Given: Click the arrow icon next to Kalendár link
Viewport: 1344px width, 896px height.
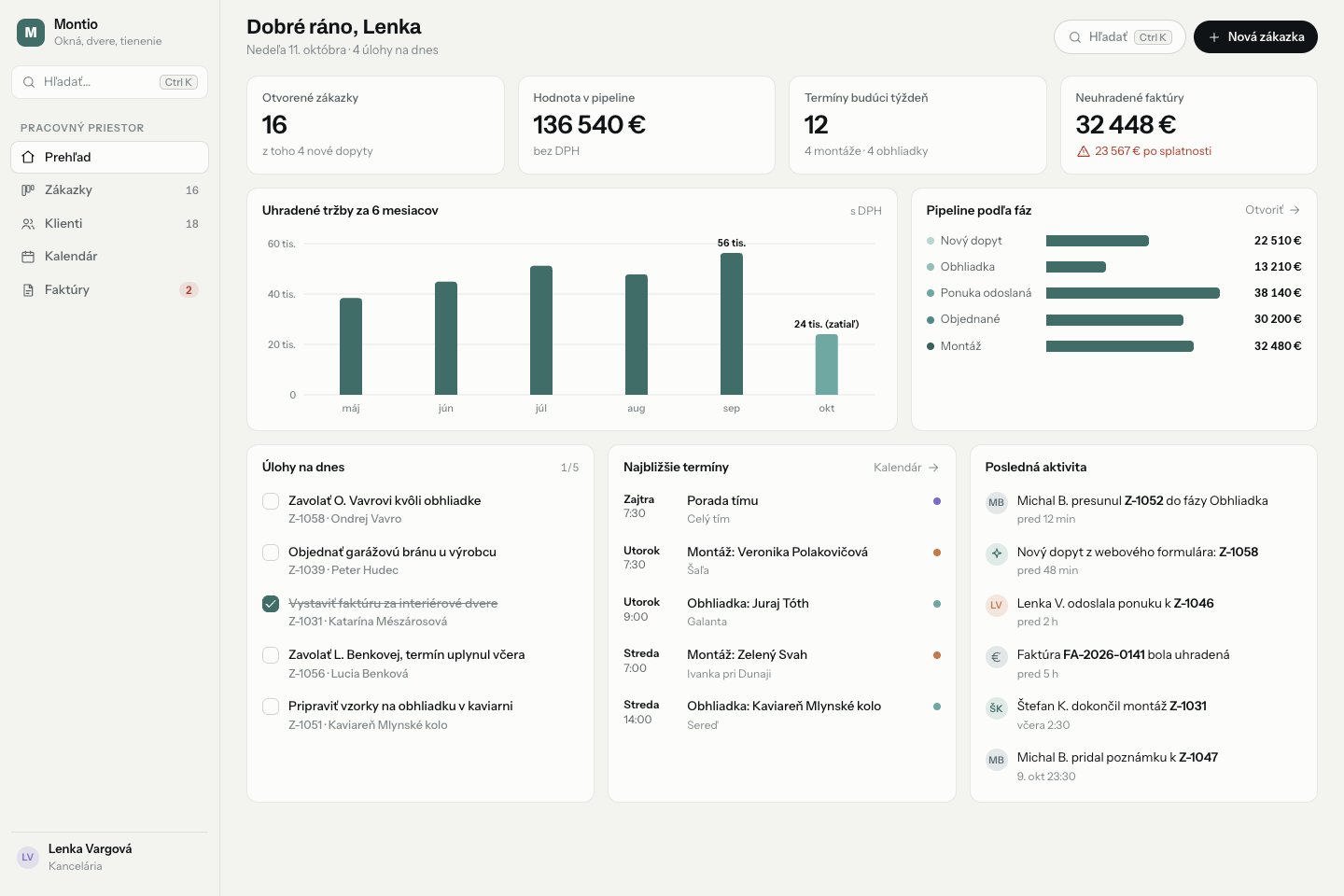Looking at the screenshot, I should [934, 468].
